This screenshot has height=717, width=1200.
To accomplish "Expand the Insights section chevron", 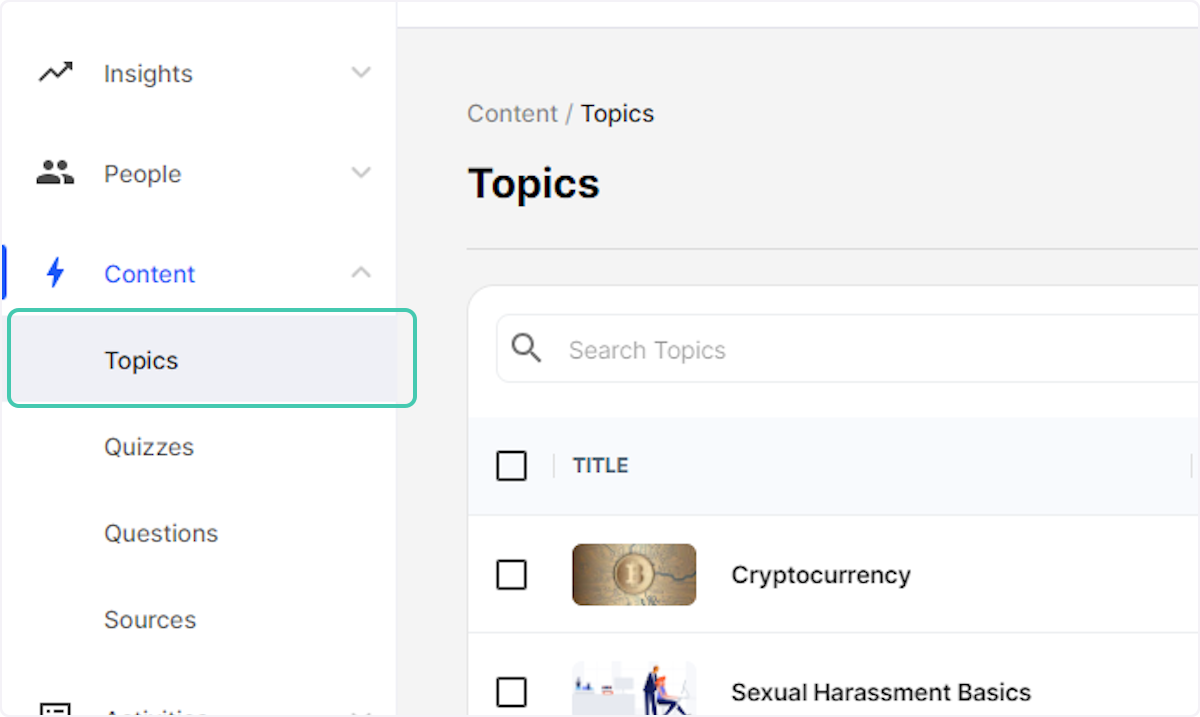I will 360,72.
